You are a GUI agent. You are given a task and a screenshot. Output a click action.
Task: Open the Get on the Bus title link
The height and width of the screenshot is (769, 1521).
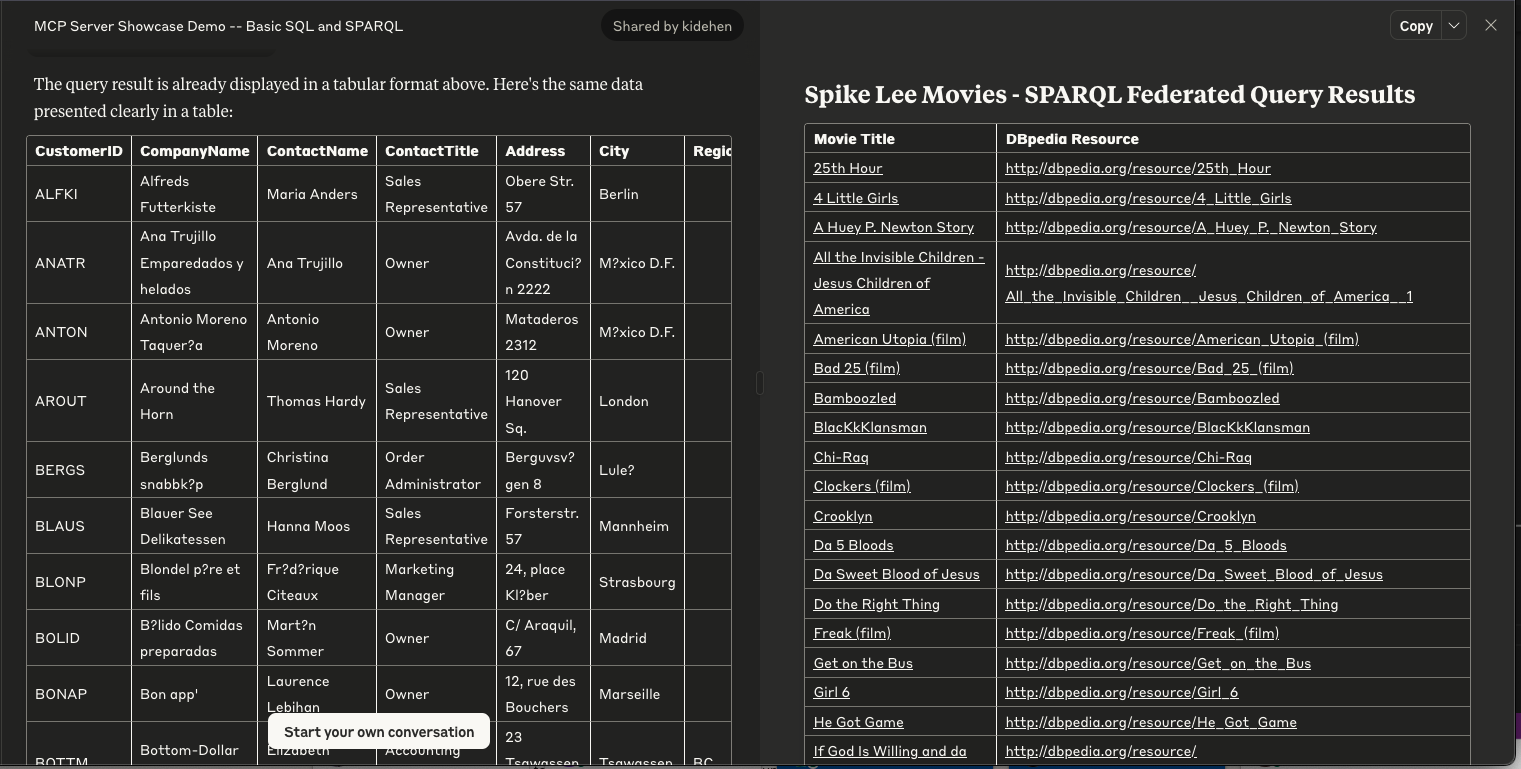click(863, 663)
